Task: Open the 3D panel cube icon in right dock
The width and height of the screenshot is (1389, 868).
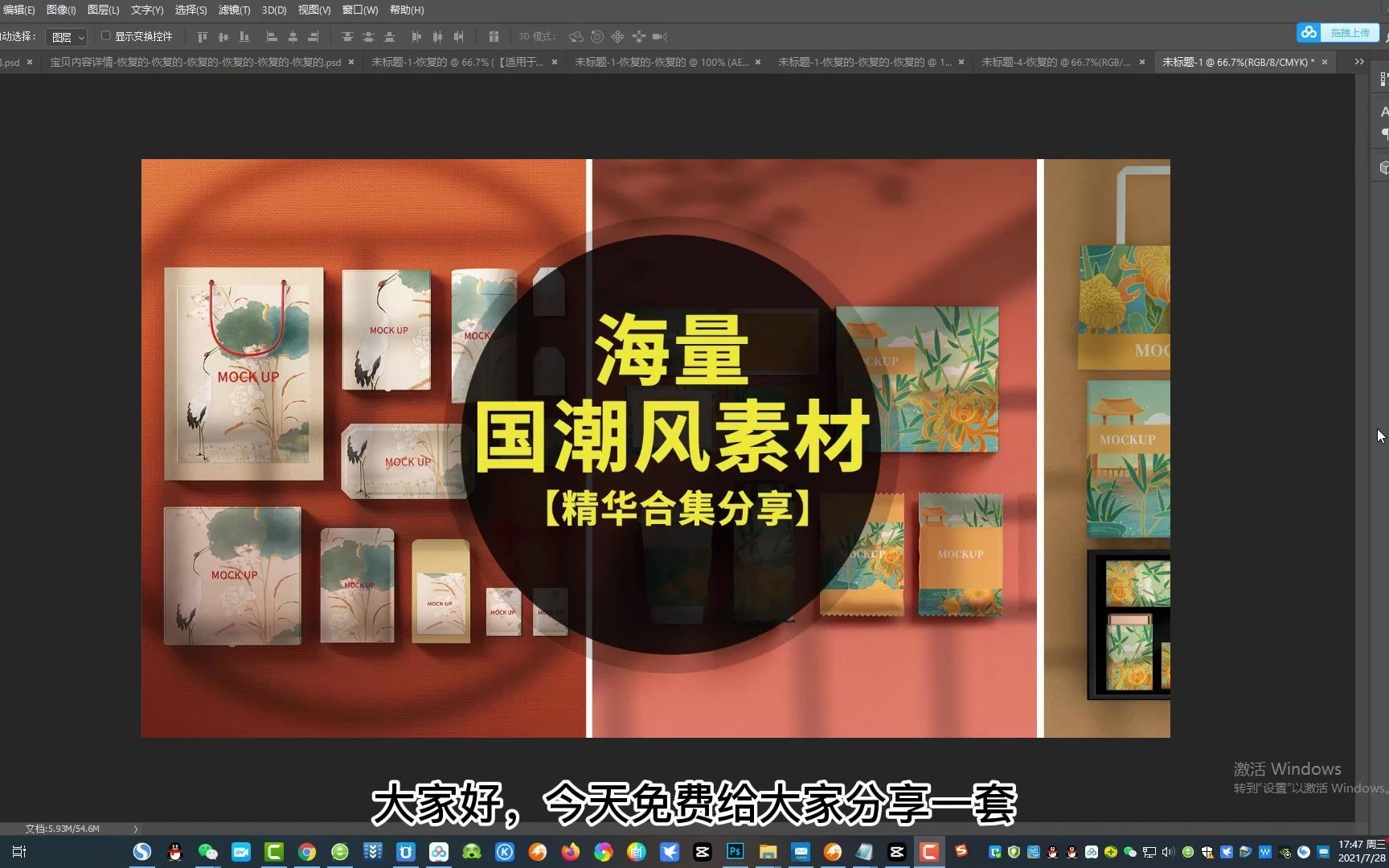Action: coord(1383,167)
